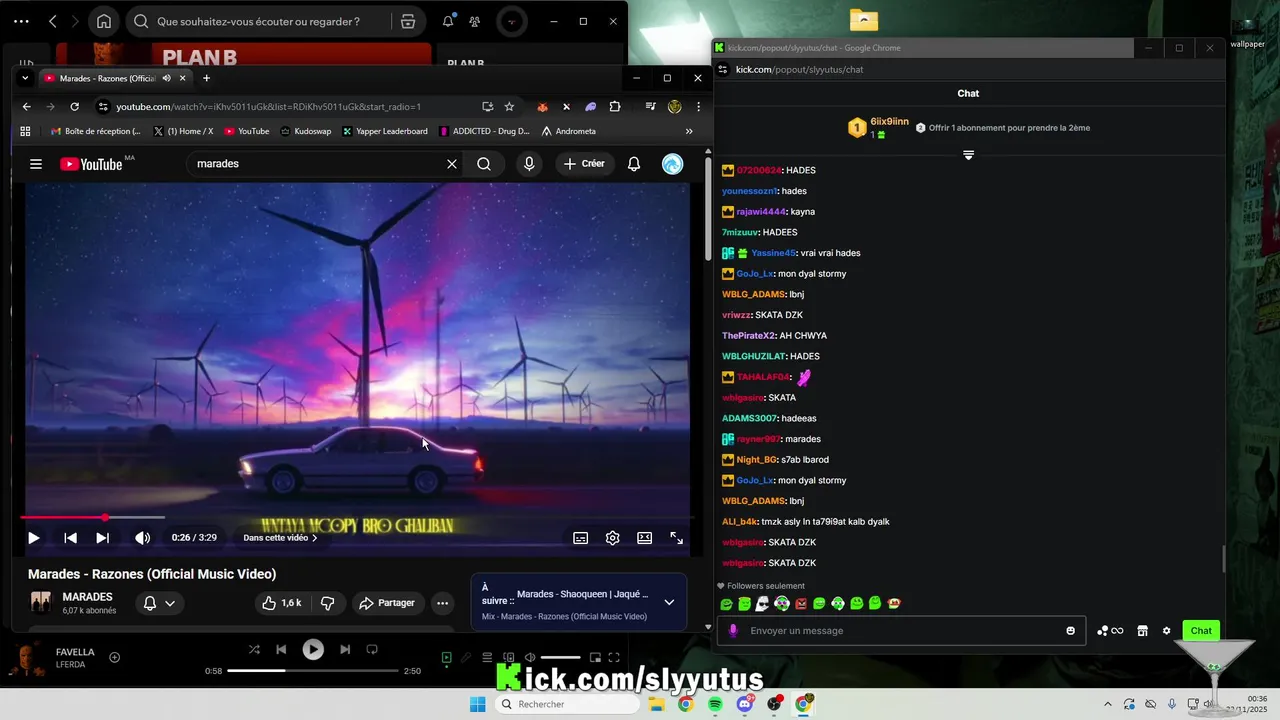
Task: Clear the 'marades' search text
Action: pos(452,164)
